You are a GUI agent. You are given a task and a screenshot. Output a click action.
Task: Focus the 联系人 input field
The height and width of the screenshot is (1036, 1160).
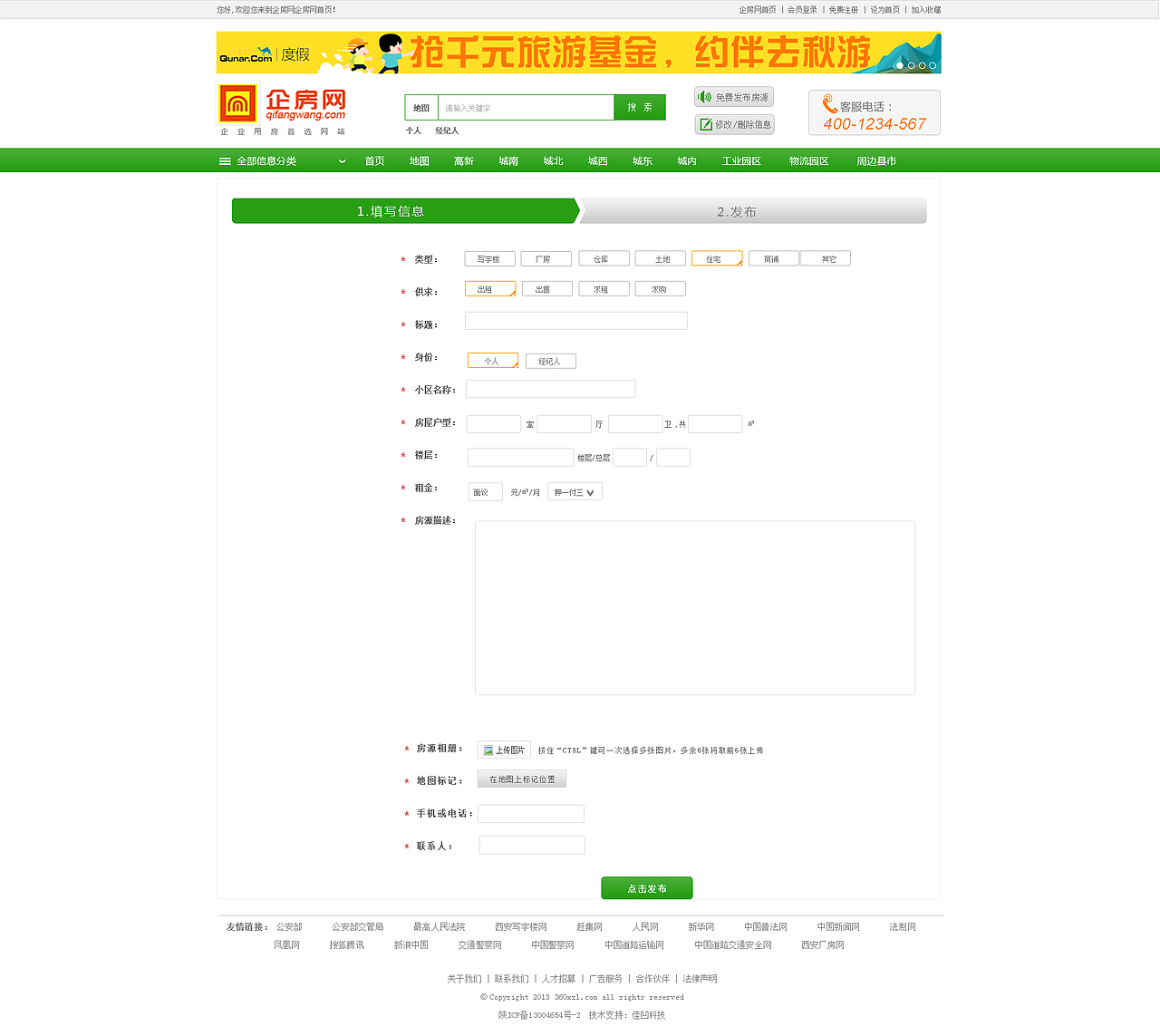(x=532, y=846)
